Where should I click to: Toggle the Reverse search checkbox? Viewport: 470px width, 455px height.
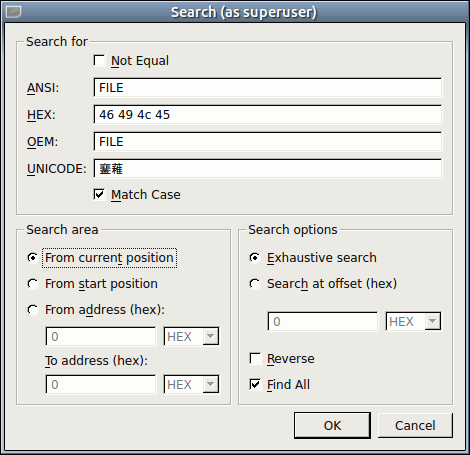255,359
